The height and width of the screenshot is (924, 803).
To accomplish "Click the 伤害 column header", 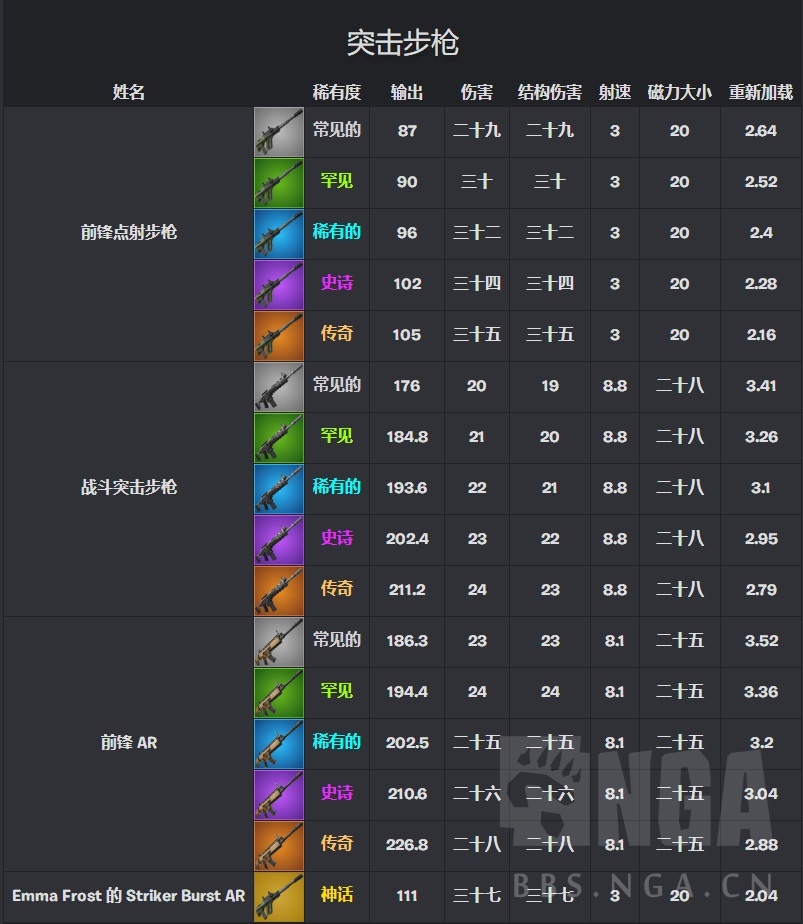I will click(477, 92).
